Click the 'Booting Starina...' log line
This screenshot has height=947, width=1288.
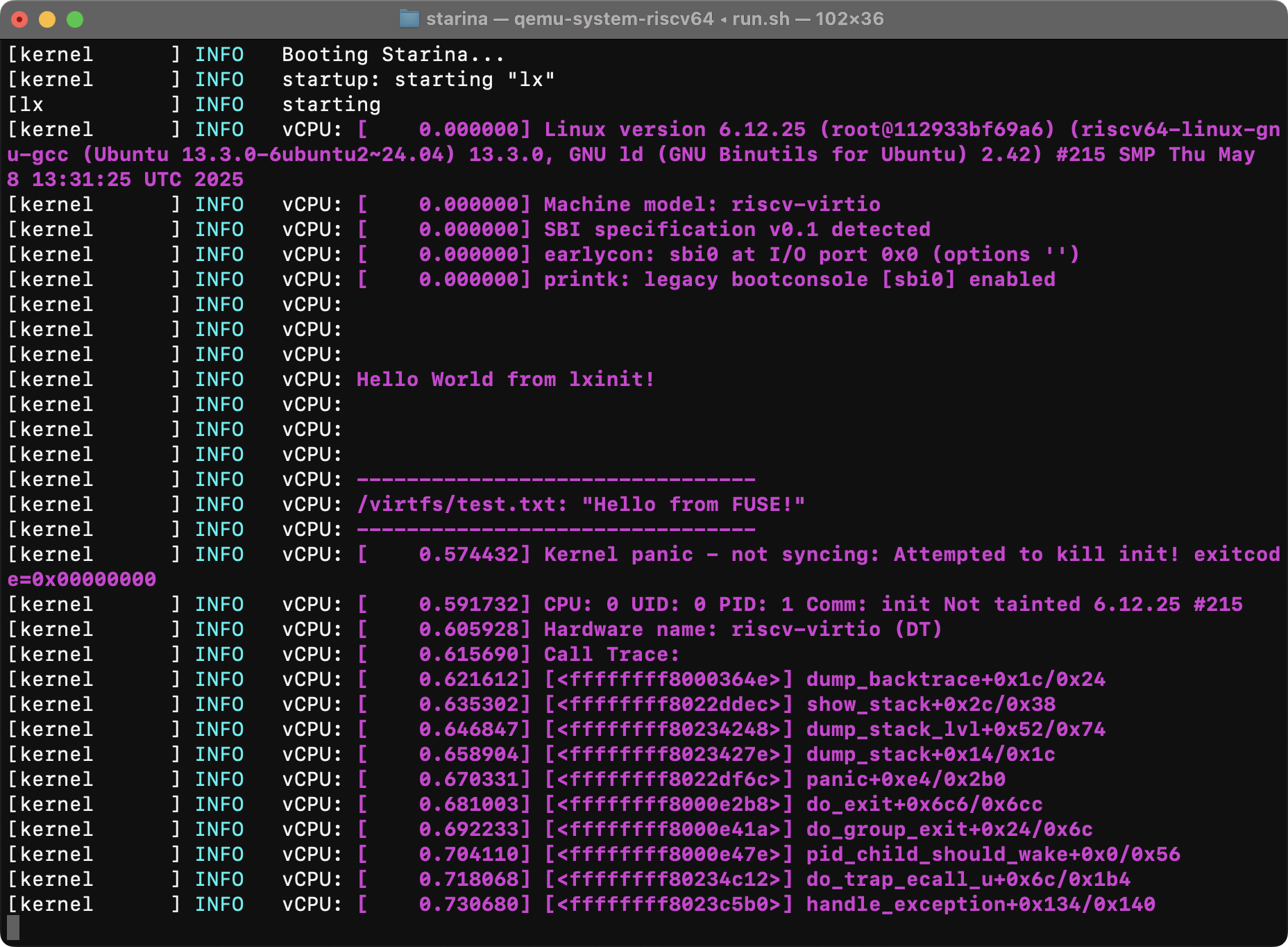393,55
